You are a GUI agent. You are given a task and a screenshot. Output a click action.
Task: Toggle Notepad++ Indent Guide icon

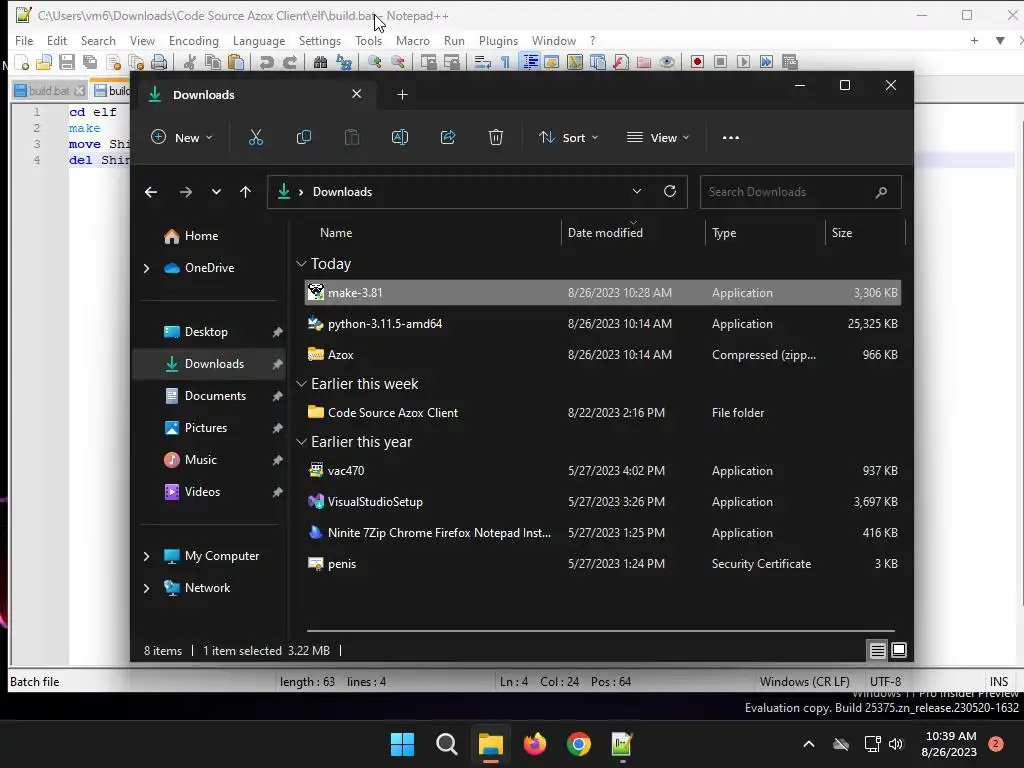[530, 62]
